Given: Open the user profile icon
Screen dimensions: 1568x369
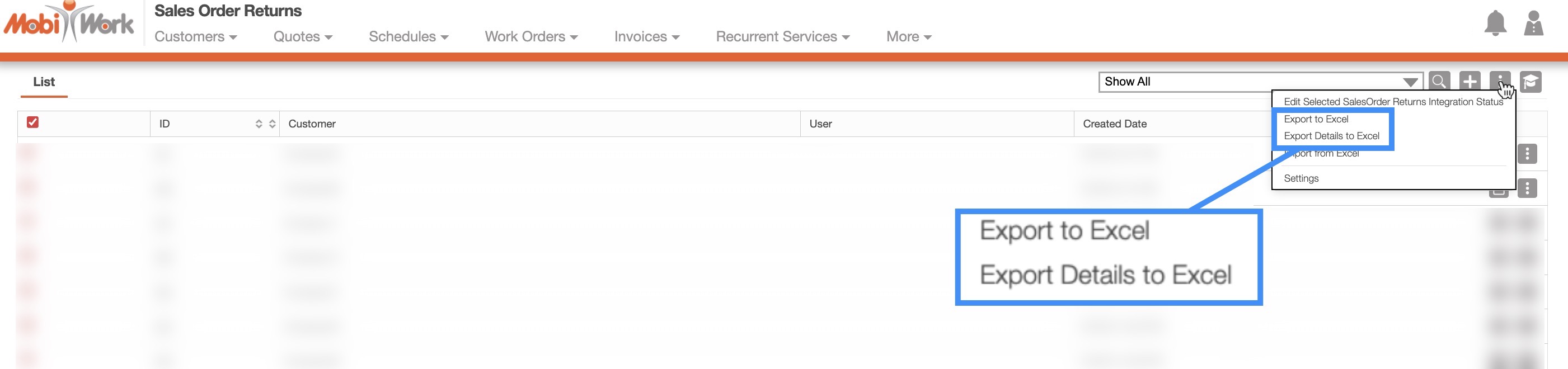Looking at the screenshot, I should pos(1533,24).
